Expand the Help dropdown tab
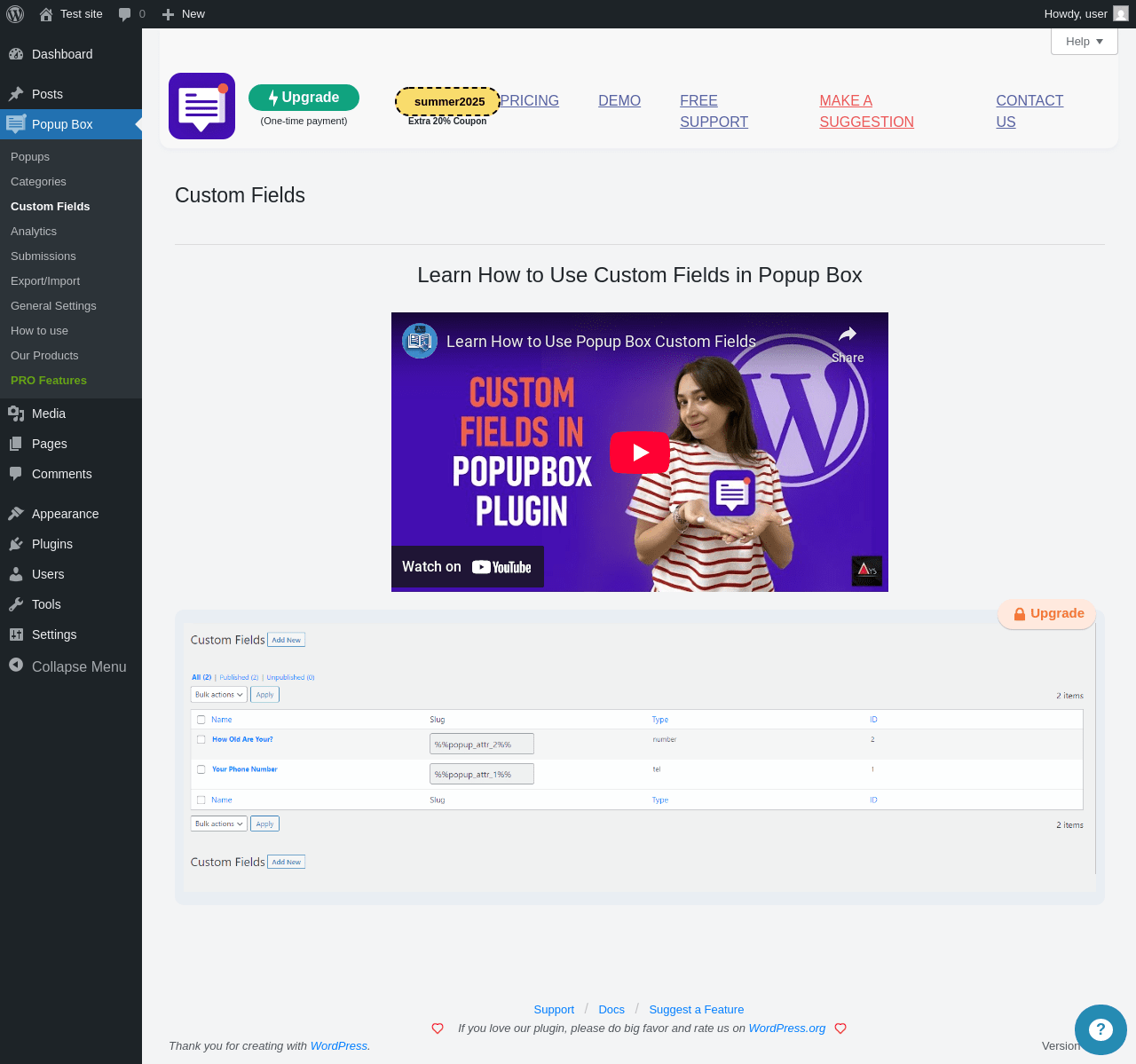This screenshot has width=1136, height=1064. (x=1085, y=42)
